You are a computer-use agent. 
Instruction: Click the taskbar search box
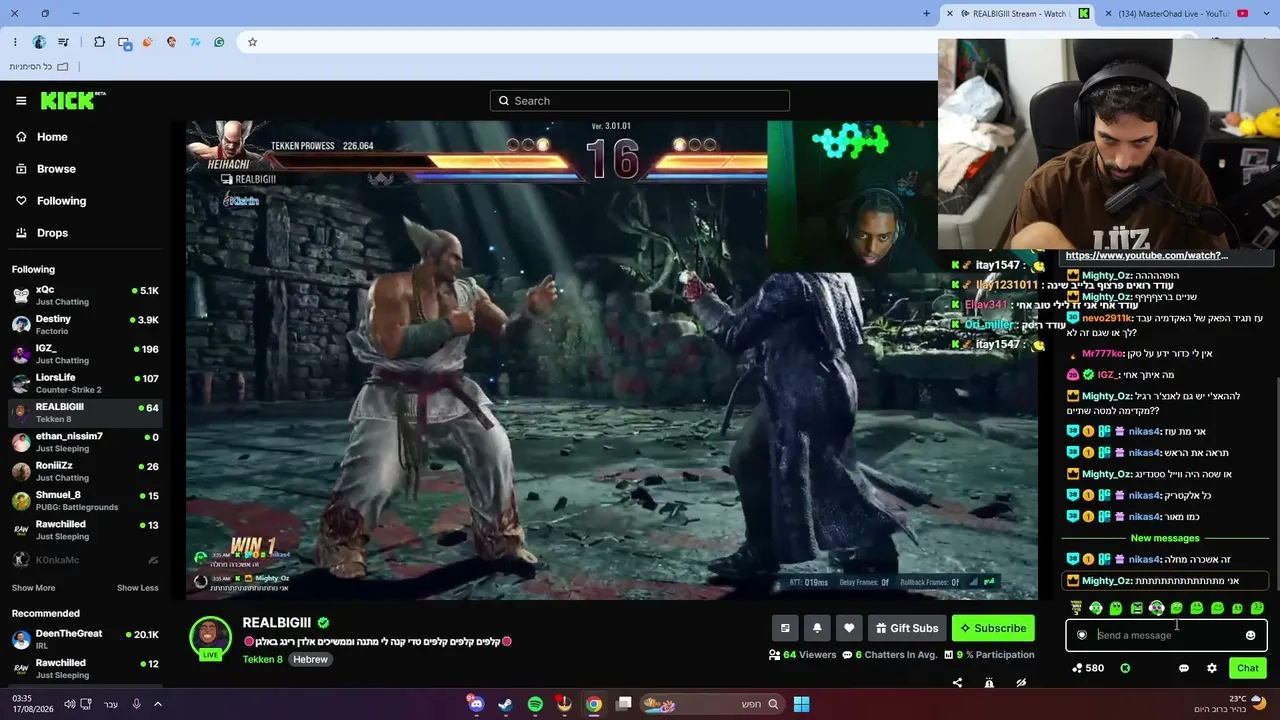(712, 704)
